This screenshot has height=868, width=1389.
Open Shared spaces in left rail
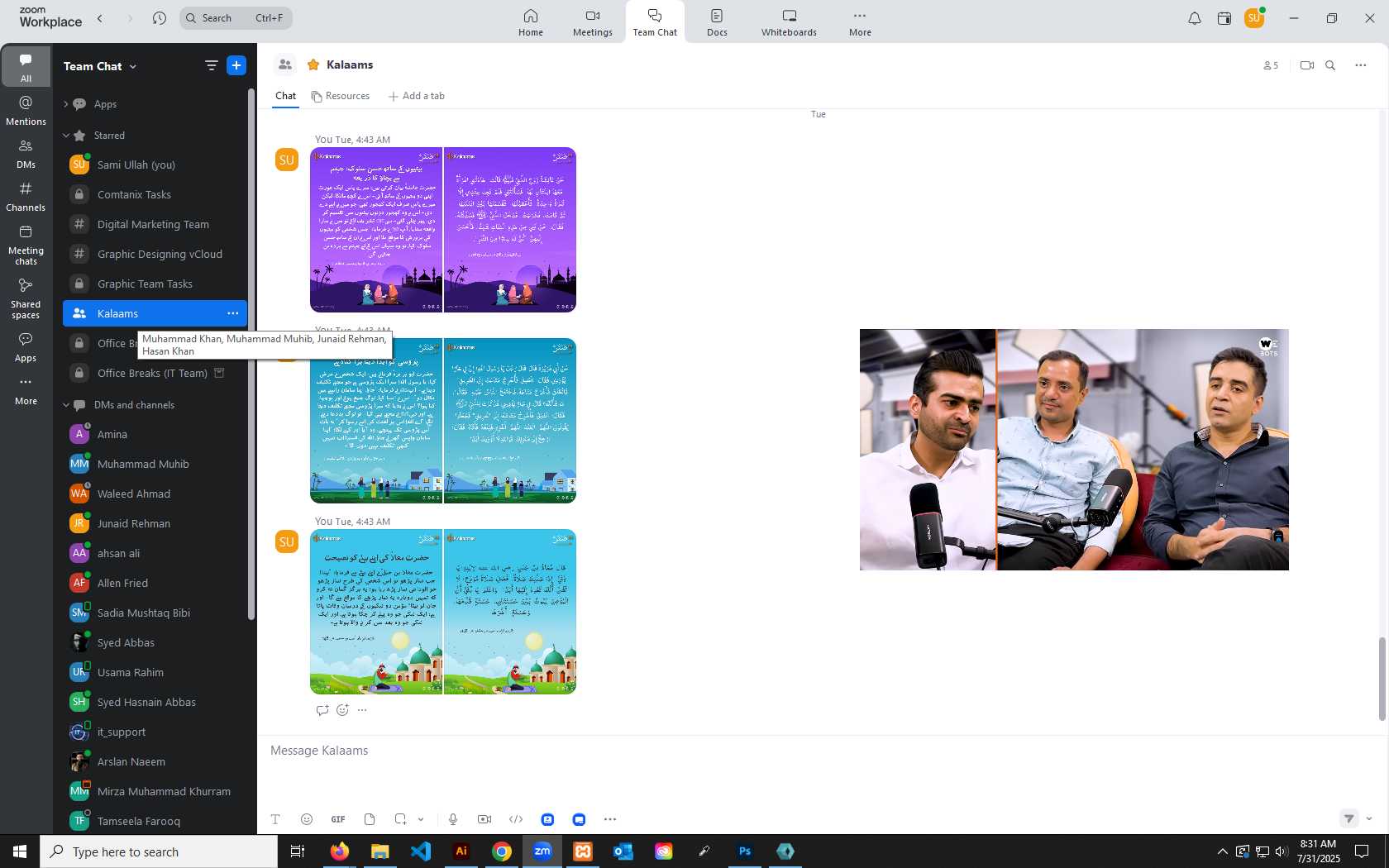point(26,298)
